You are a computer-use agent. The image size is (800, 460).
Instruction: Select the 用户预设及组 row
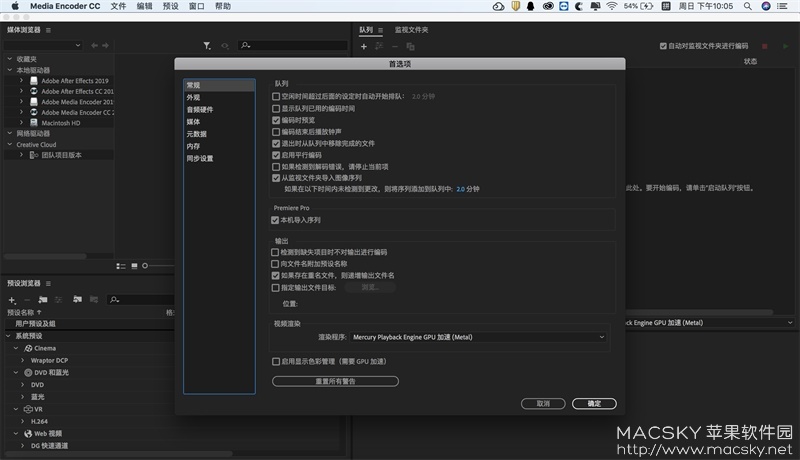(x=90, y=324)
